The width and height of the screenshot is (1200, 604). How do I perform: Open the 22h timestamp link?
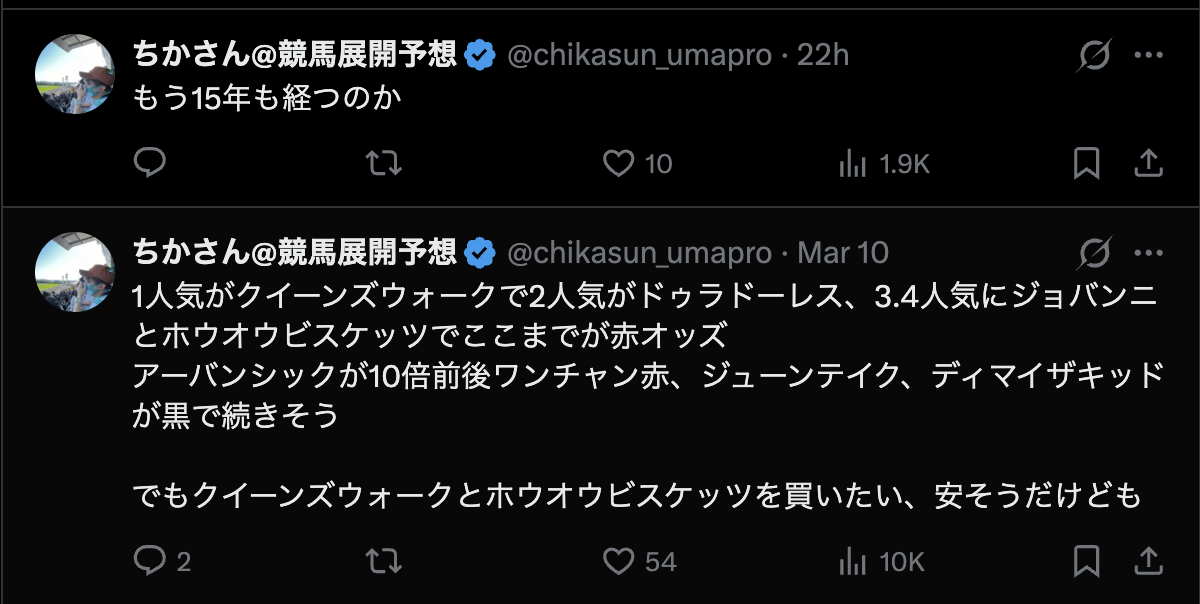(823, 55)
